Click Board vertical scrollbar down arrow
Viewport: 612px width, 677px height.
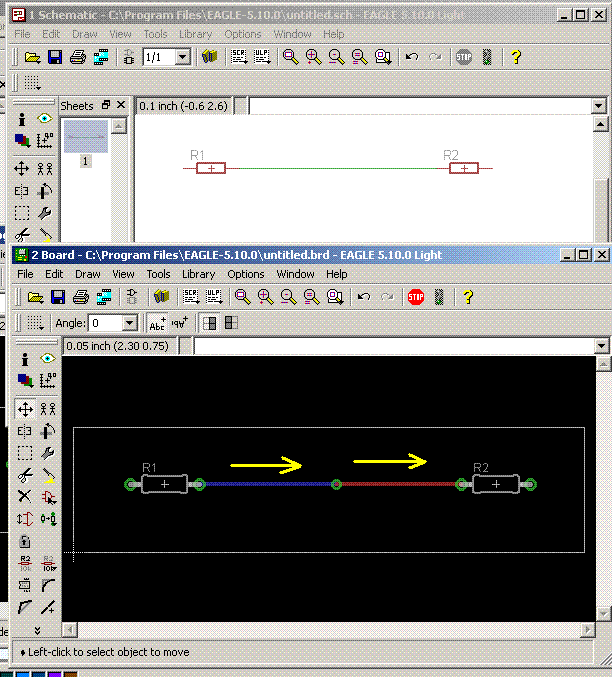pyautogui.click(x=603, y=614)
